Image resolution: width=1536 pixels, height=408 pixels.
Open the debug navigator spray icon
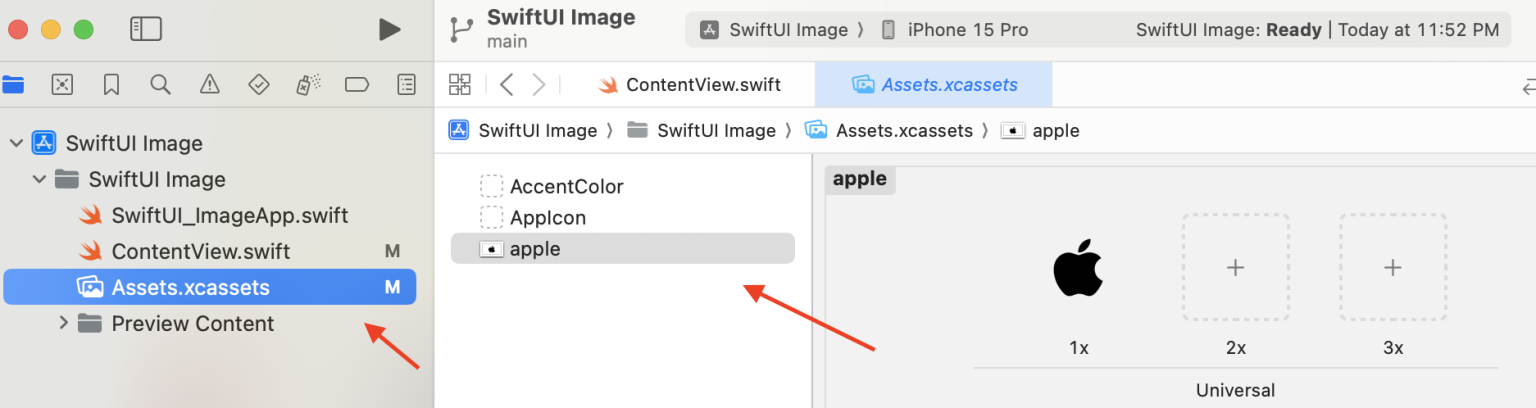307,84
